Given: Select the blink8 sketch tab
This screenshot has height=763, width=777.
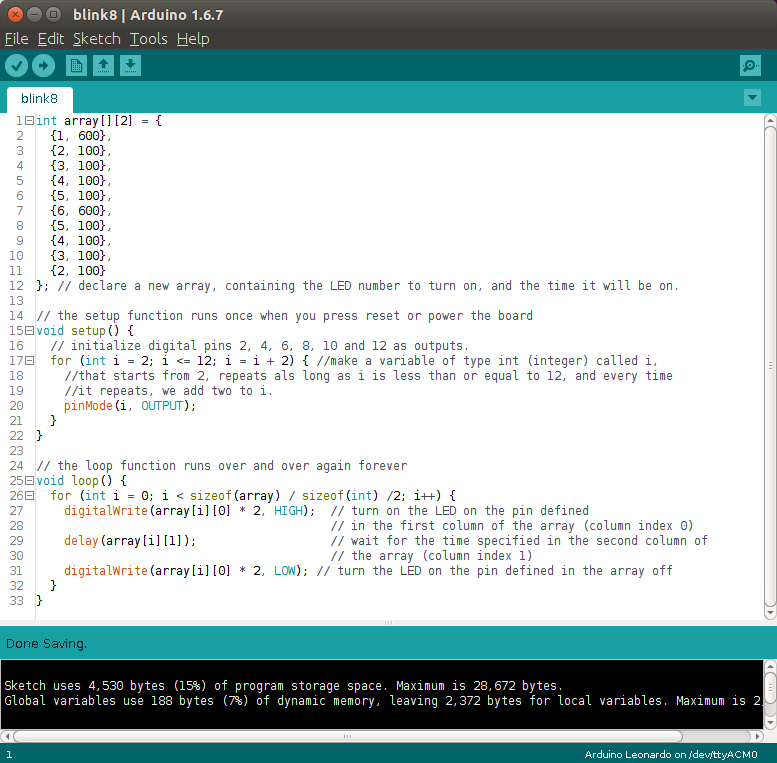Looking at the screenshot, I should point(40,99).
